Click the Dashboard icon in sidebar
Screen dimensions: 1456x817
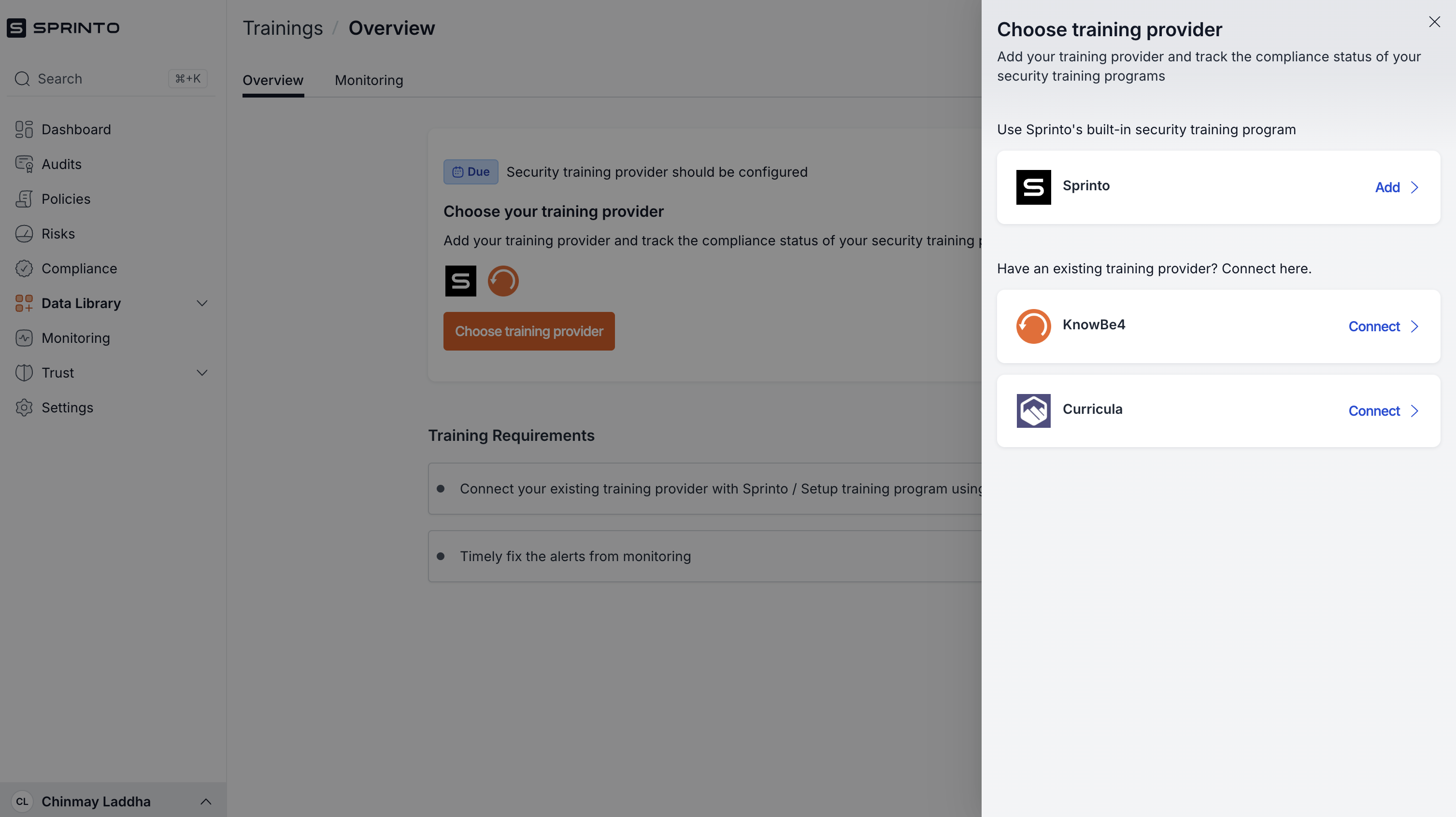point(24,129)
